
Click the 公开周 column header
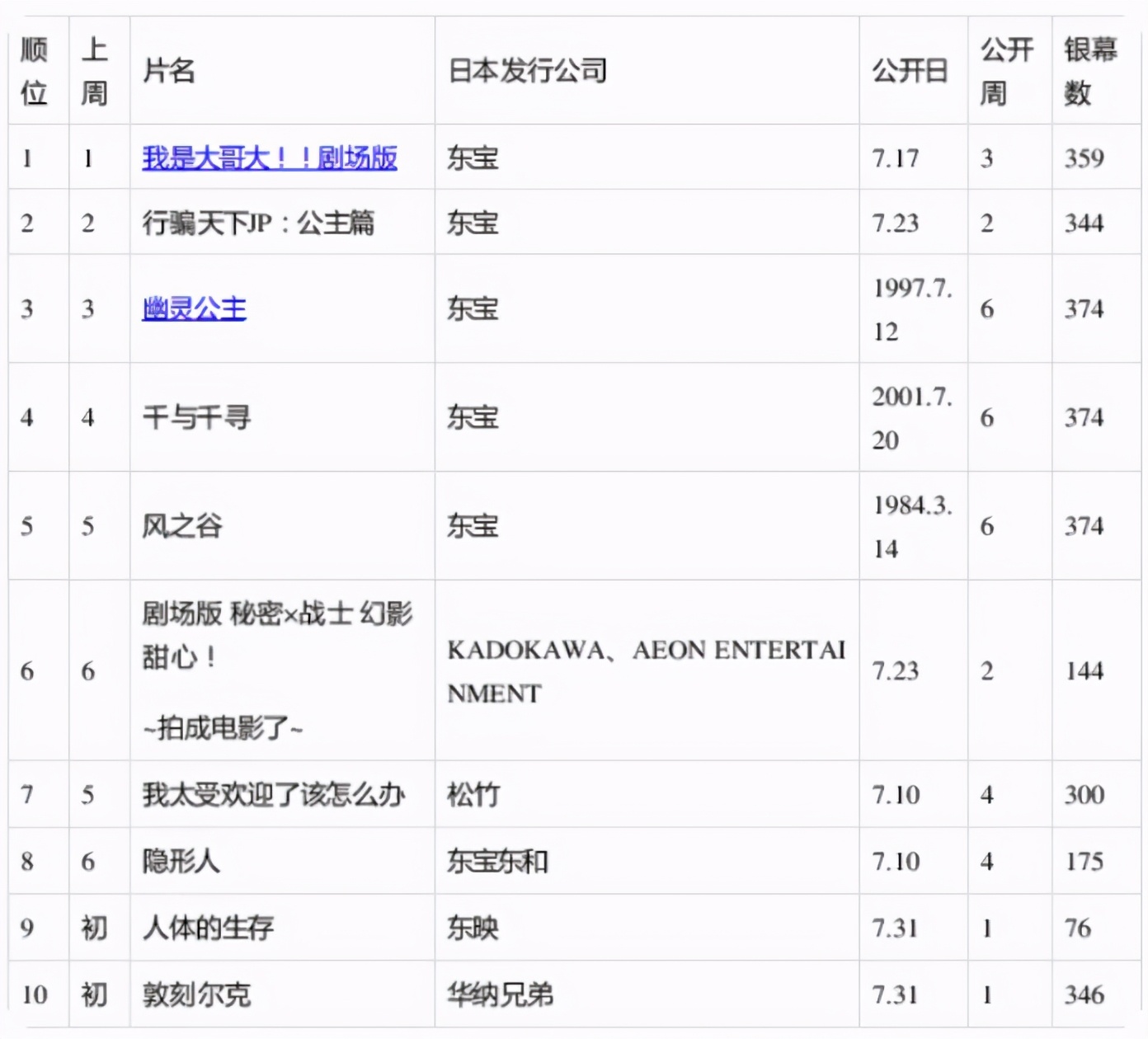pyautogui.click(x=1006, y=71)
